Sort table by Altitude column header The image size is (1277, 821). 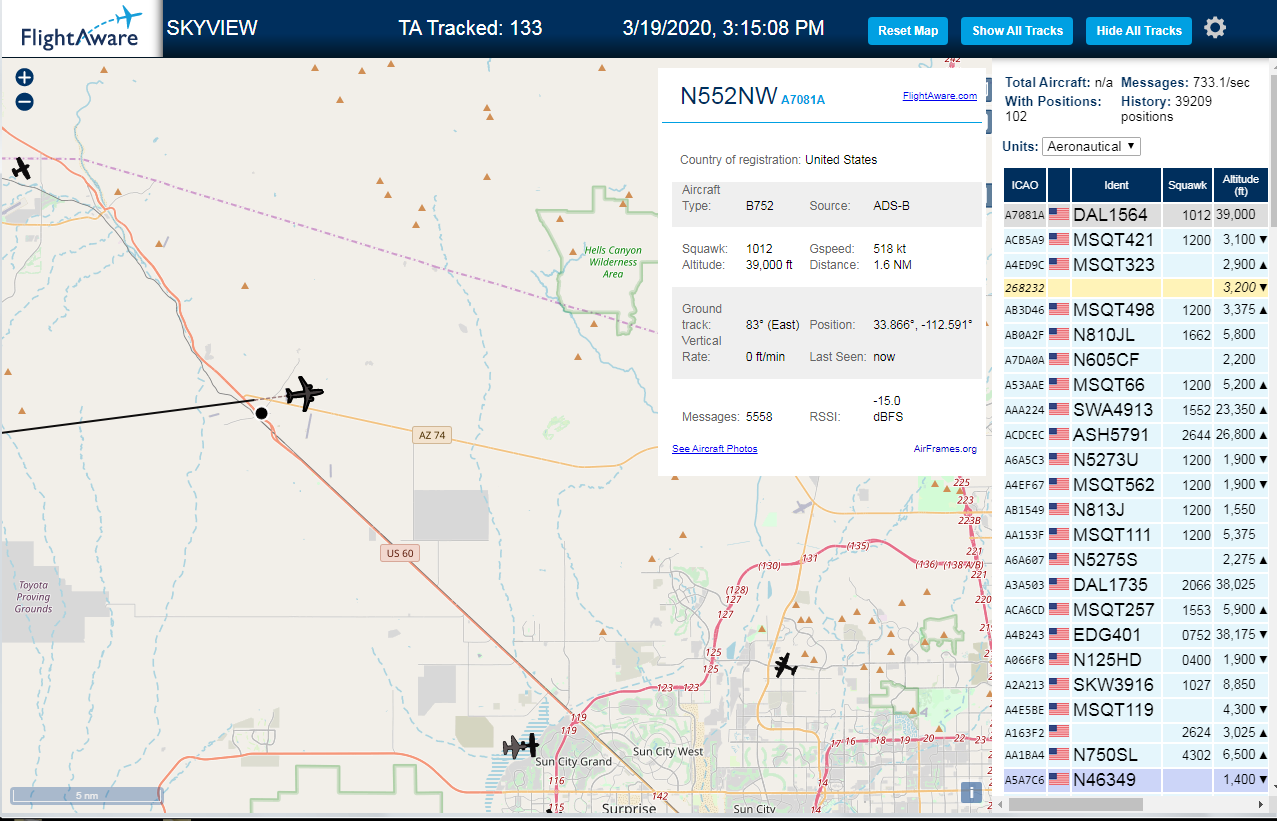click(1241, 185)
